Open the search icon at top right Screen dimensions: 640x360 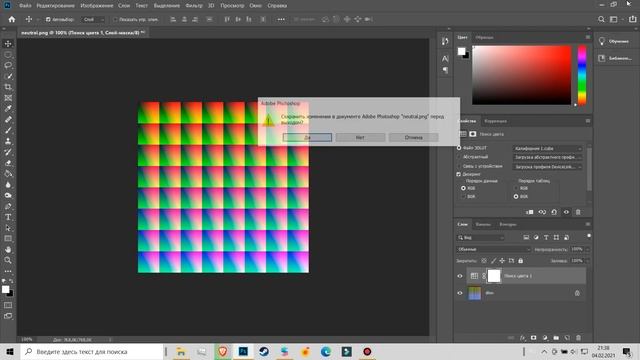pos(601,19)
